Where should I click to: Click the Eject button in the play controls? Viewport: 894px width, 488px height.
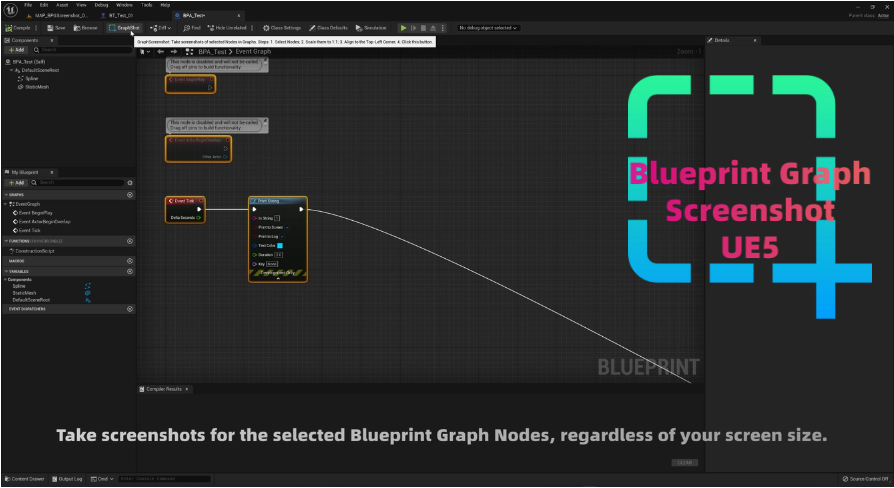(433, 28)
